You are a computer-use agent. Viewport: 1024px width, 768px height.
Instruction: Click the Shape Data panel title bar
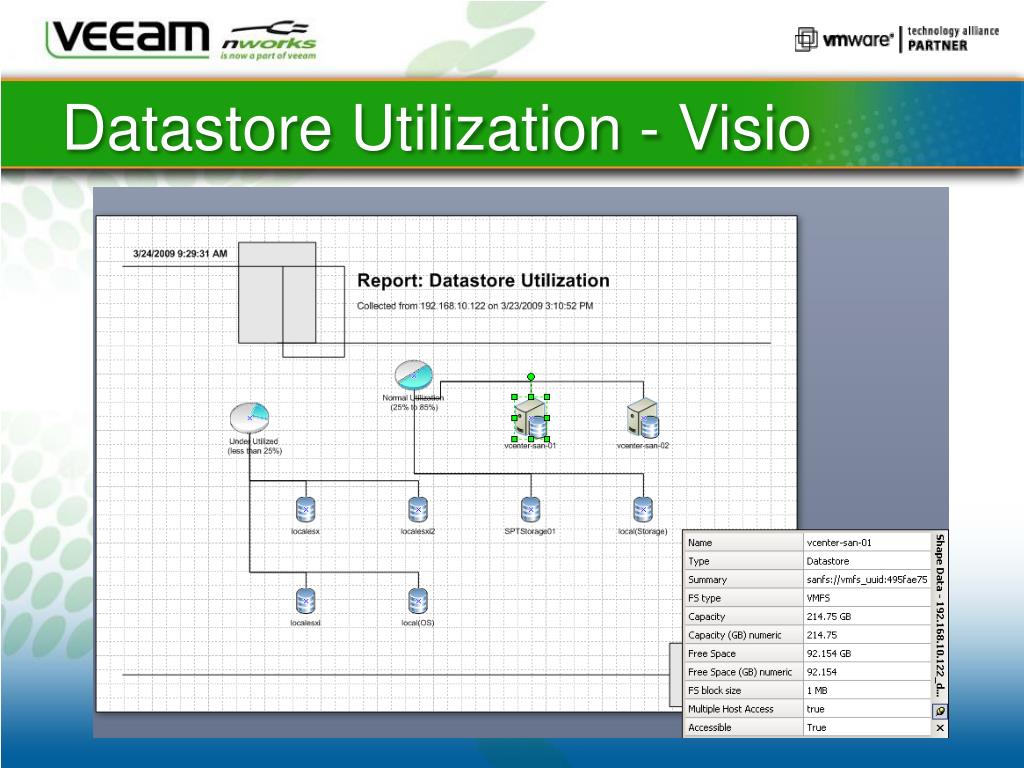coord(940,617)
